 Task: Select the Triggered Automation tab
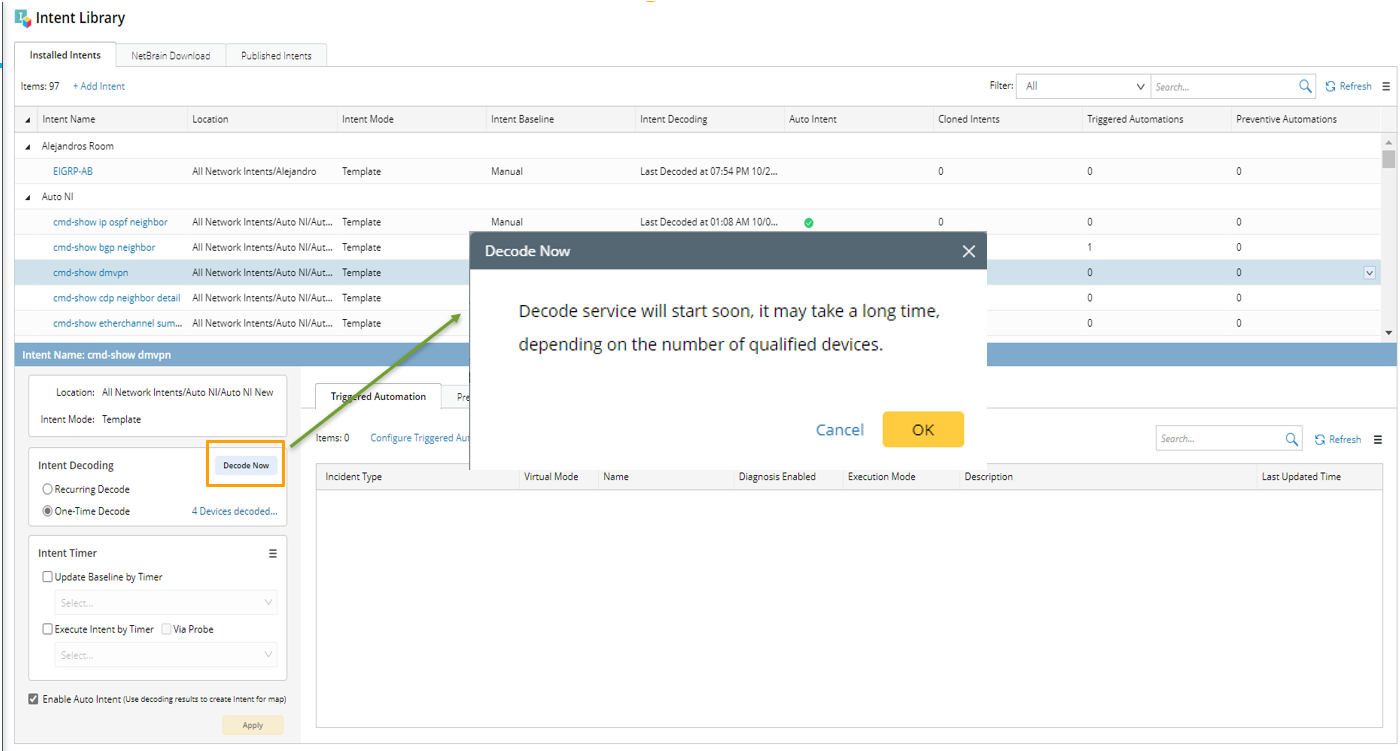pyautogui.click(x=378, y=396)
